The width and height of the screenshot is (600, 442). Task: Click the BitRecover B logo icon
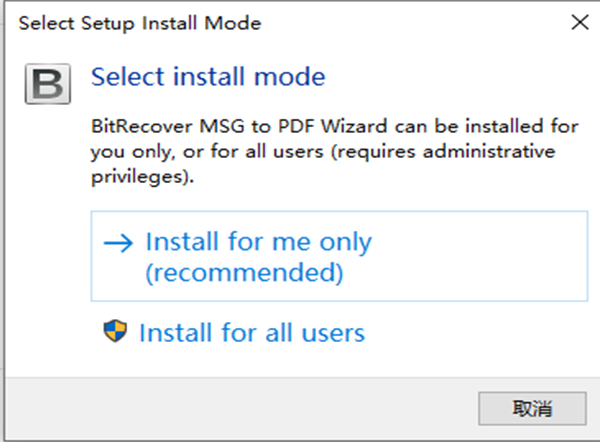click(x=48, y=84)
